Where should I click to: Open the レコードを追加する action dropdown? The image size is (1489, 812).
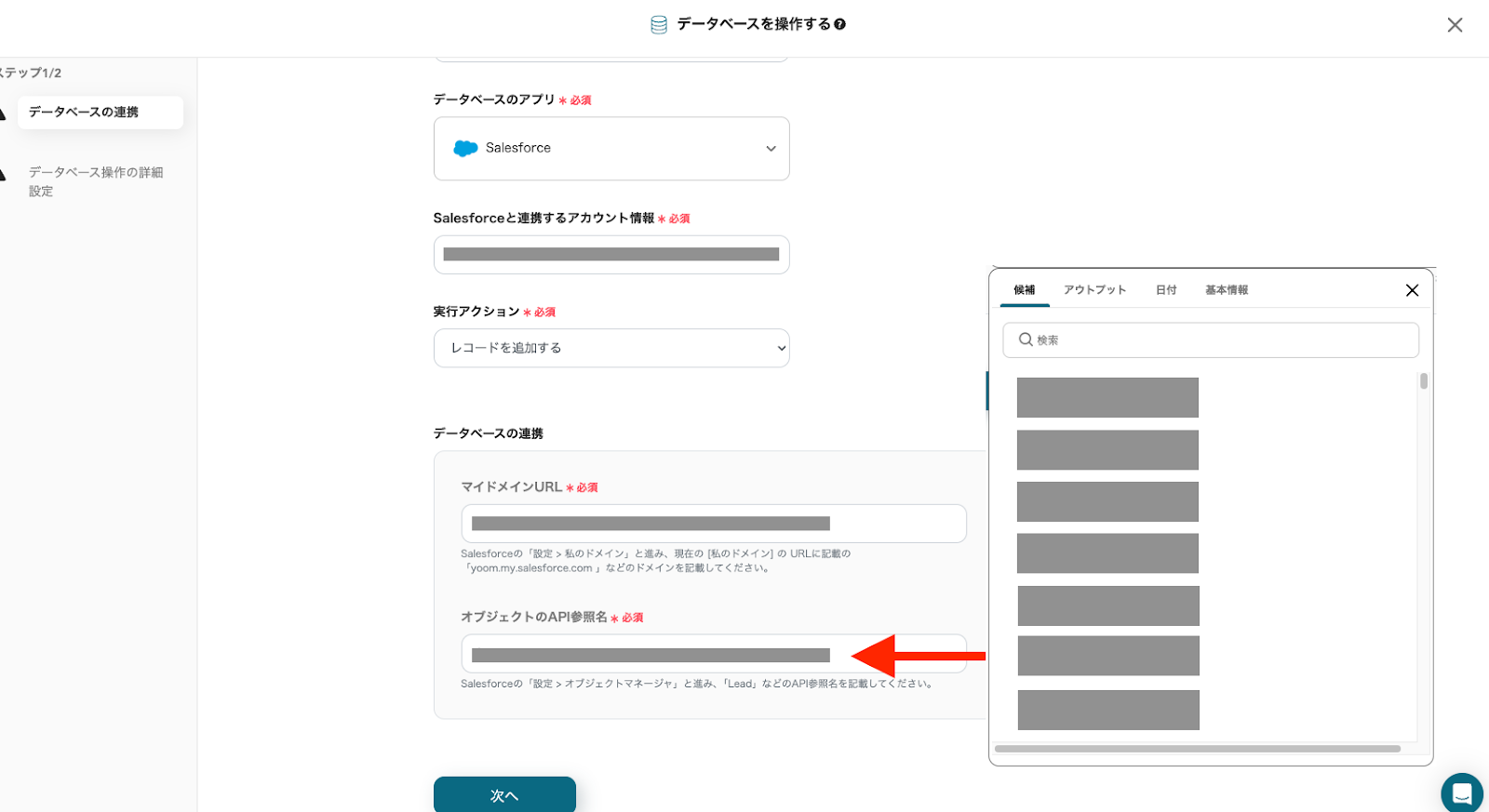click(x=611, y=348)
